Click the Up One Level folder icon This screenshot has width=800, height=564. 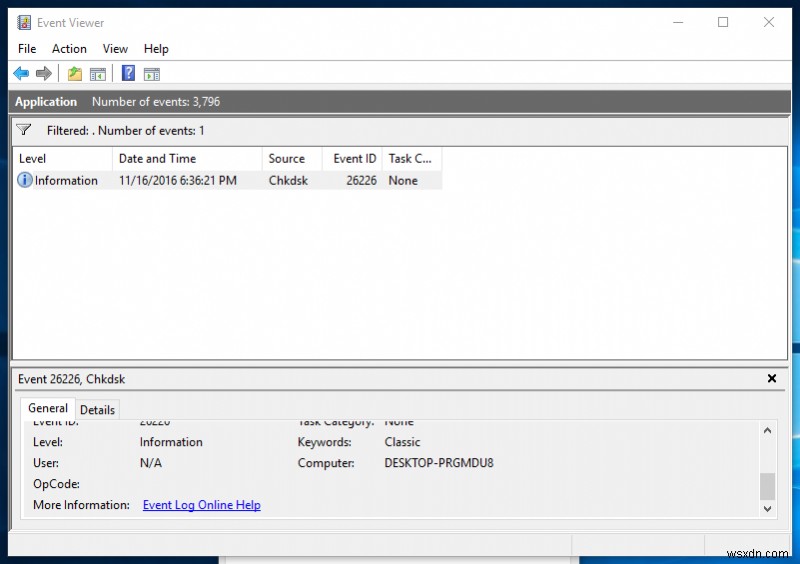click(x=75, y=74)
